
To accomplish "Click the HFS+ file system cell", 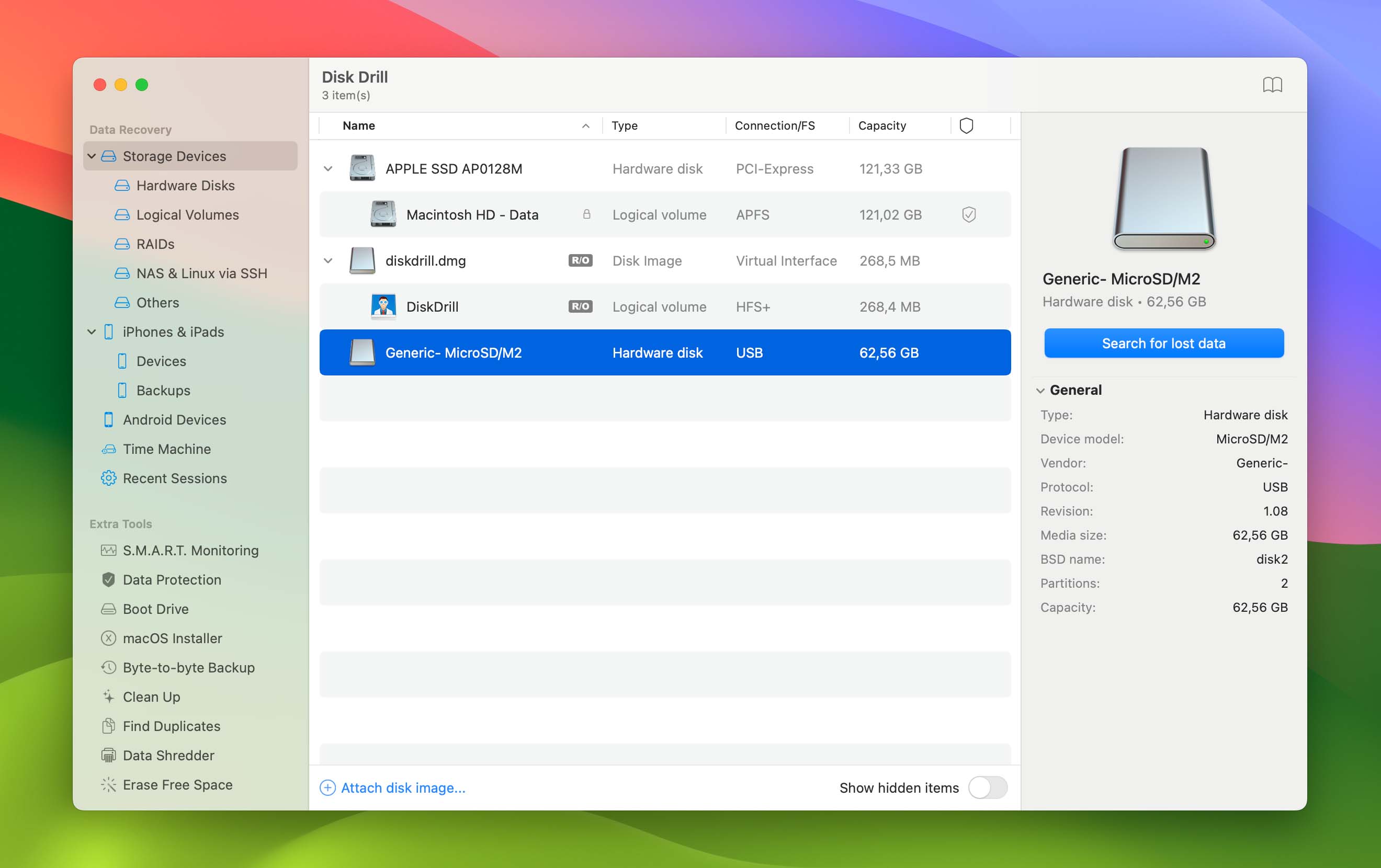I will coord(753,306).
